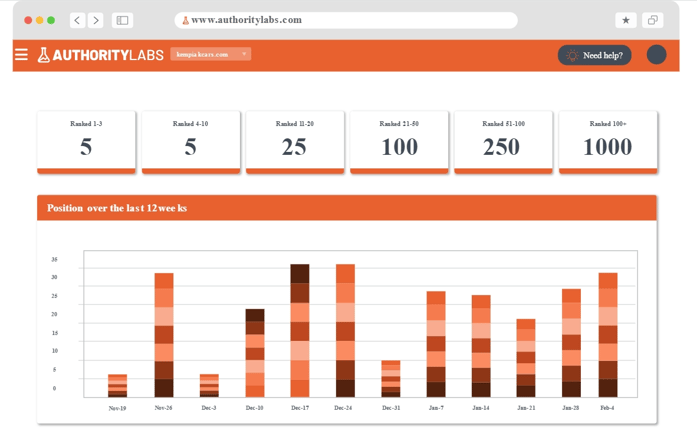The image size is (697, 441).
Task: Click the 'Position over the last 12 weeks' heading
Action: point(117,208)
